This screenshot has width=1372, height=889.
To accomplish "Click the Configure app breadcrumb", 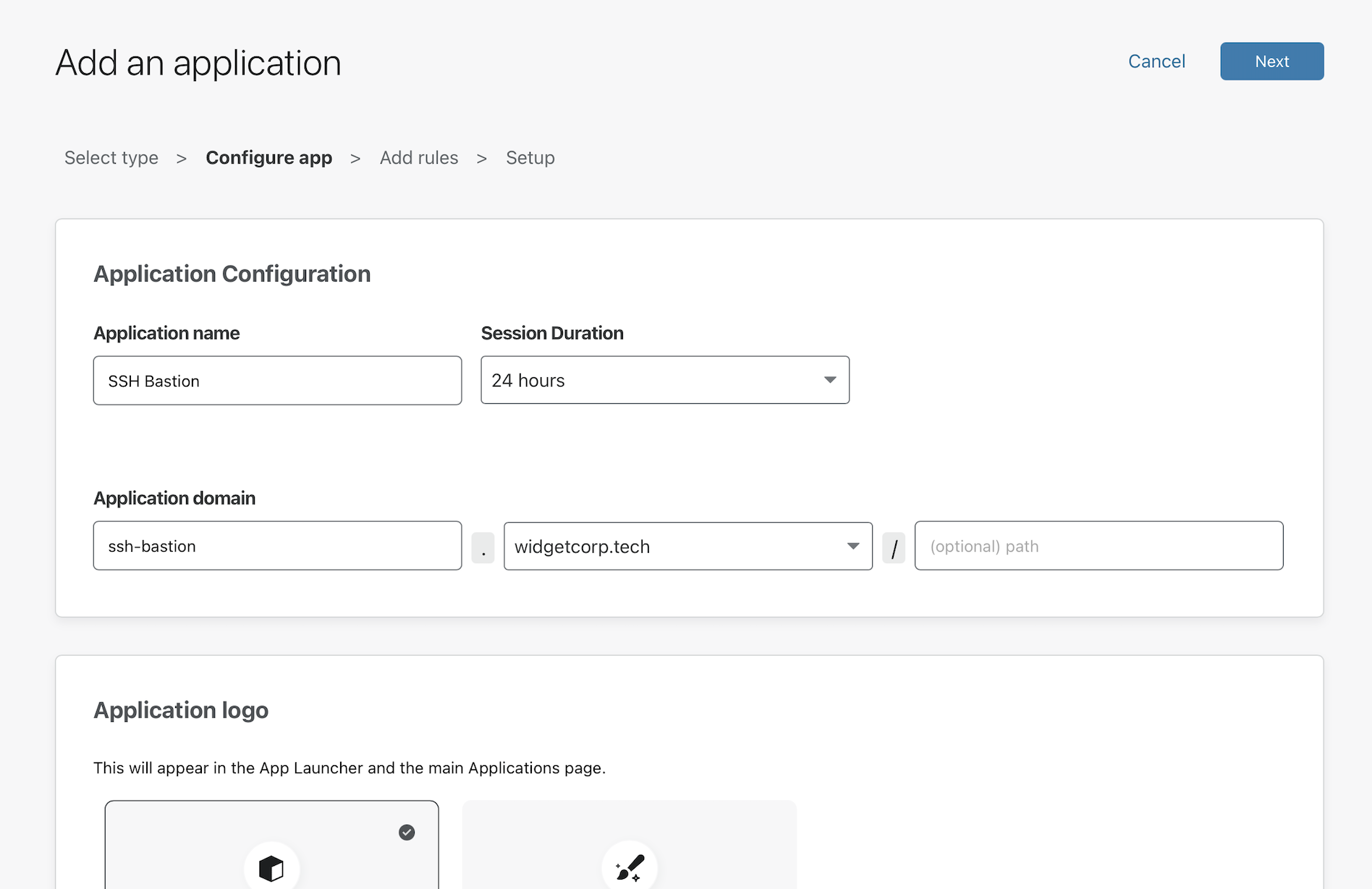I will 268,157.
